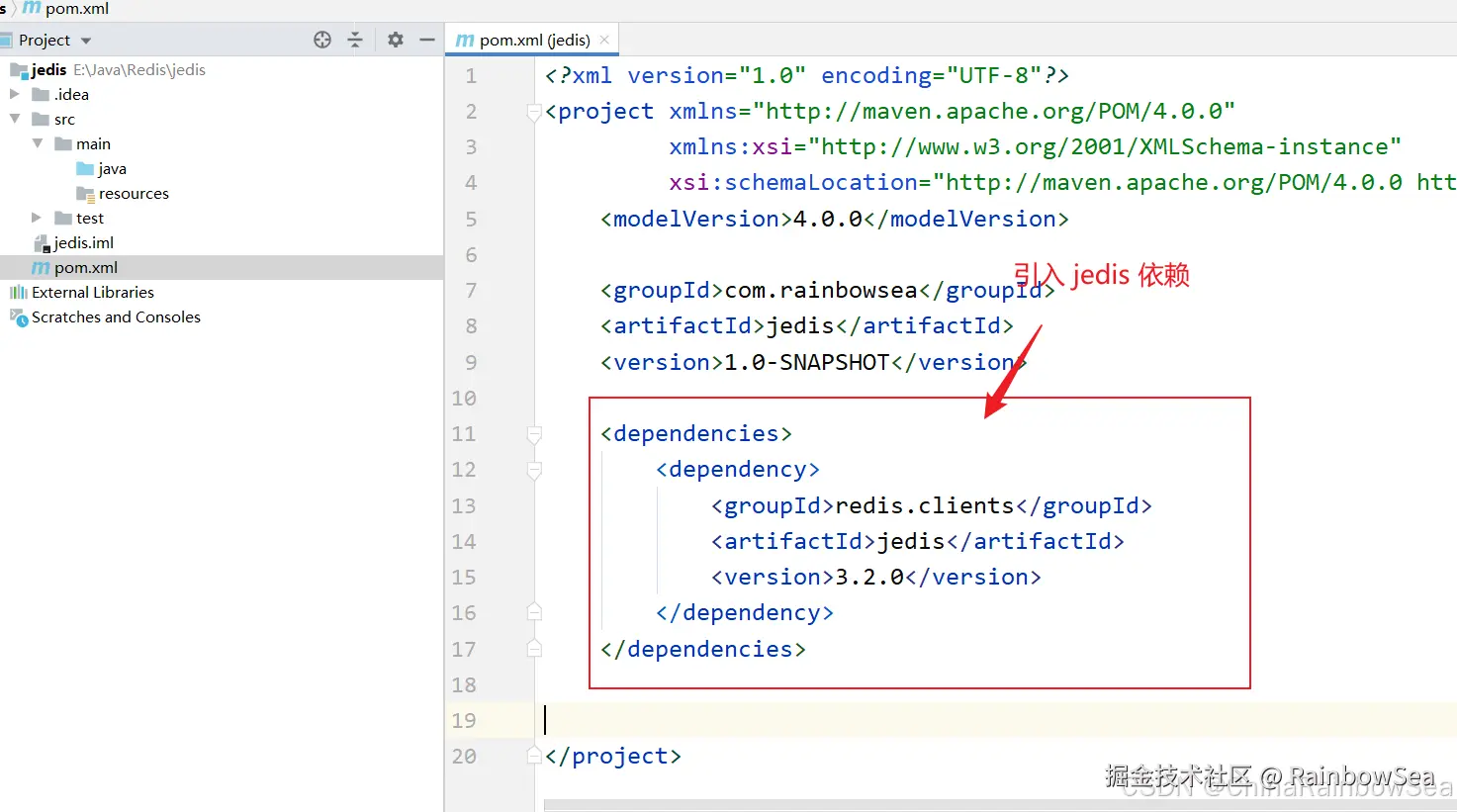Click the xml declaration on line 1

coord(806,76)
